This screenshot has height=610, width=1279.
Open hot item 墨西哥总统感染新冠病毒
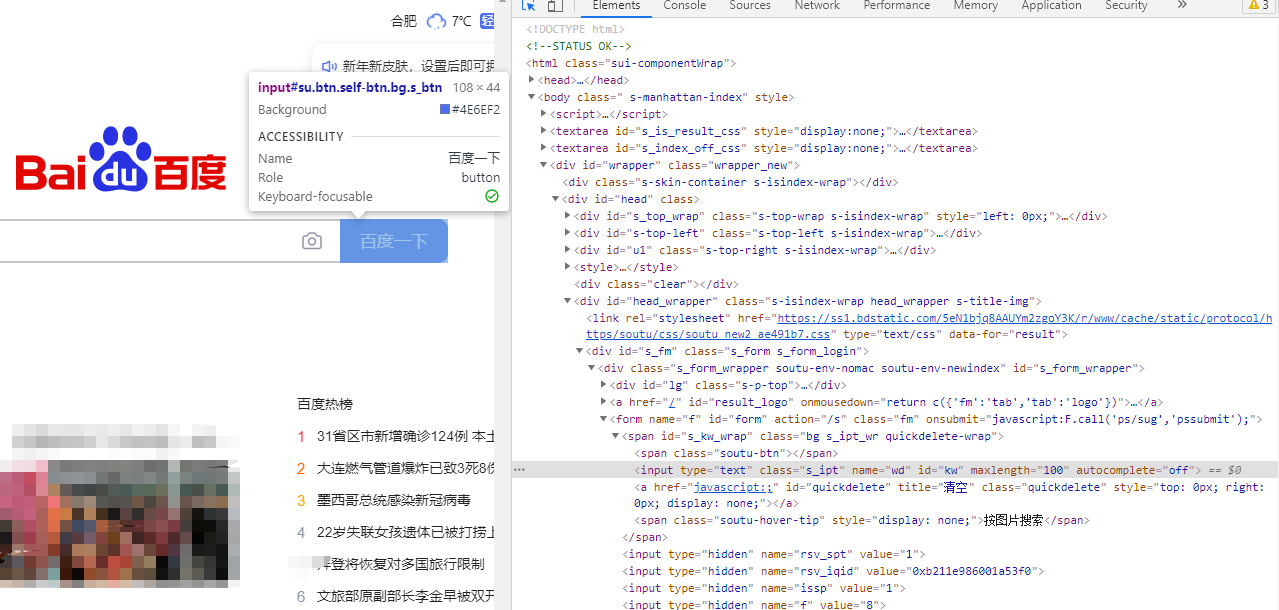tap(394, 500)
